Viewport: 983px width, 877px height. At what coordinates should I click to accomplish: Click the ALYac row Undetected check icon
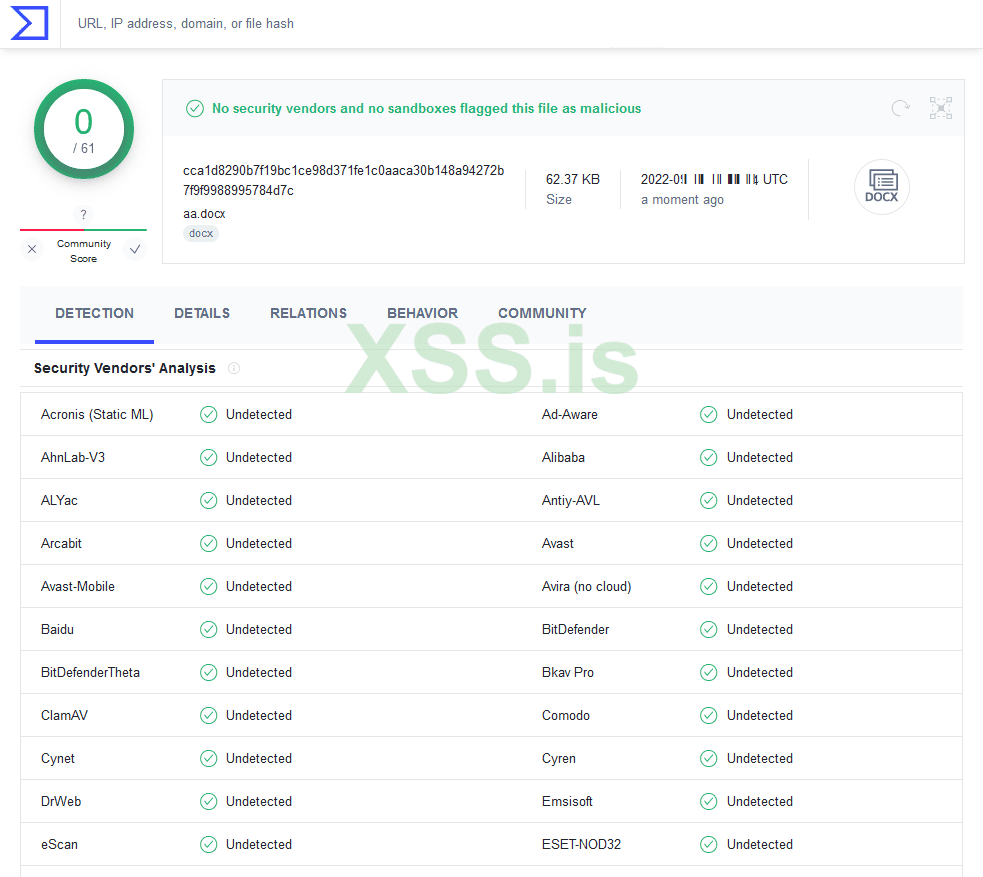click(209, 500)
